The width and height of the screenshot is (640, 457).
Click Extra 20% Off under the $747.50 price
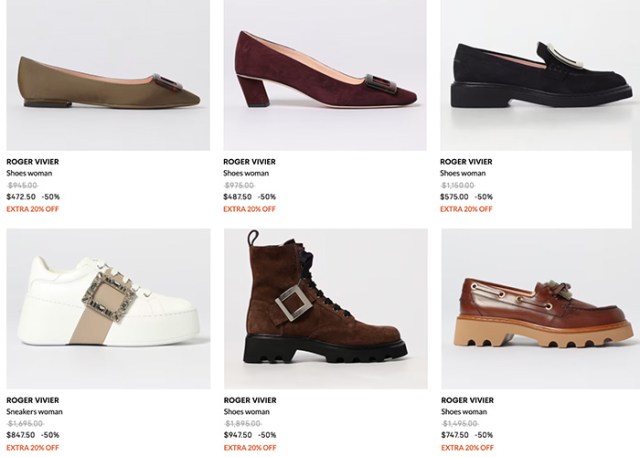pos(466,447)
